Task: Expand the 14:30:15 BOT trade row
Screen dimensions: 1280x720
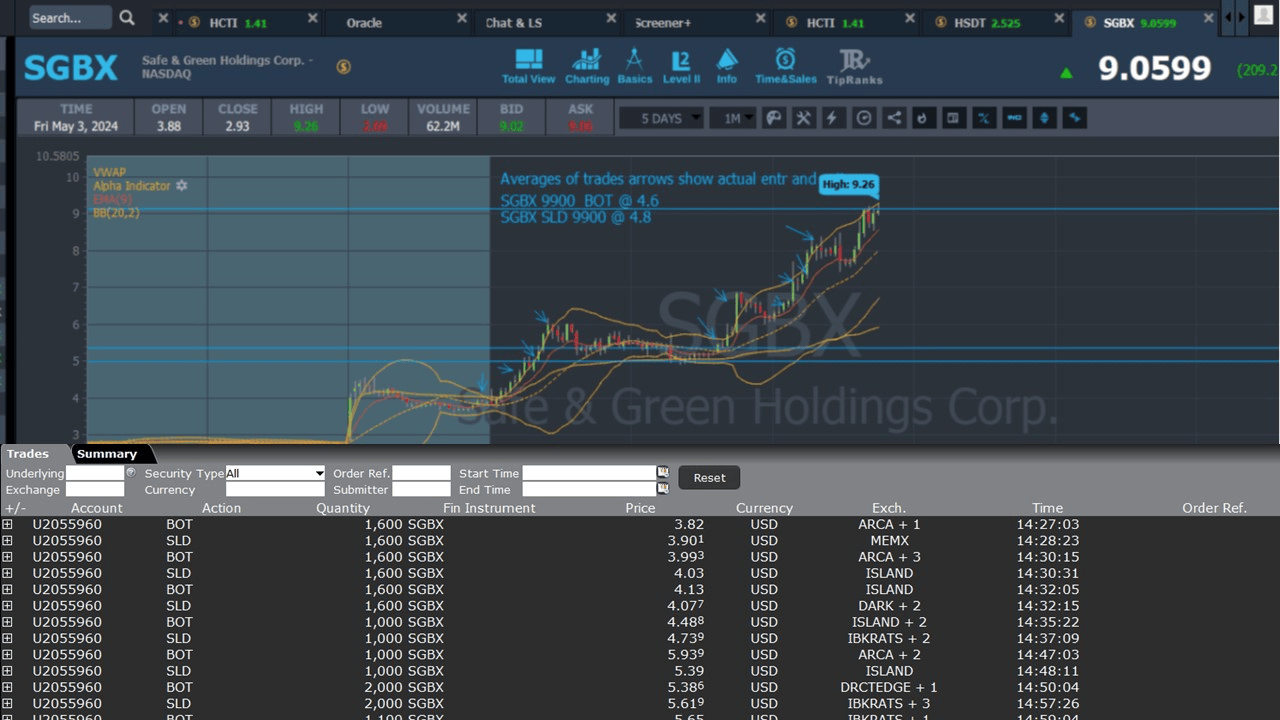Action: pyautogui.click(x=7, y=557)
